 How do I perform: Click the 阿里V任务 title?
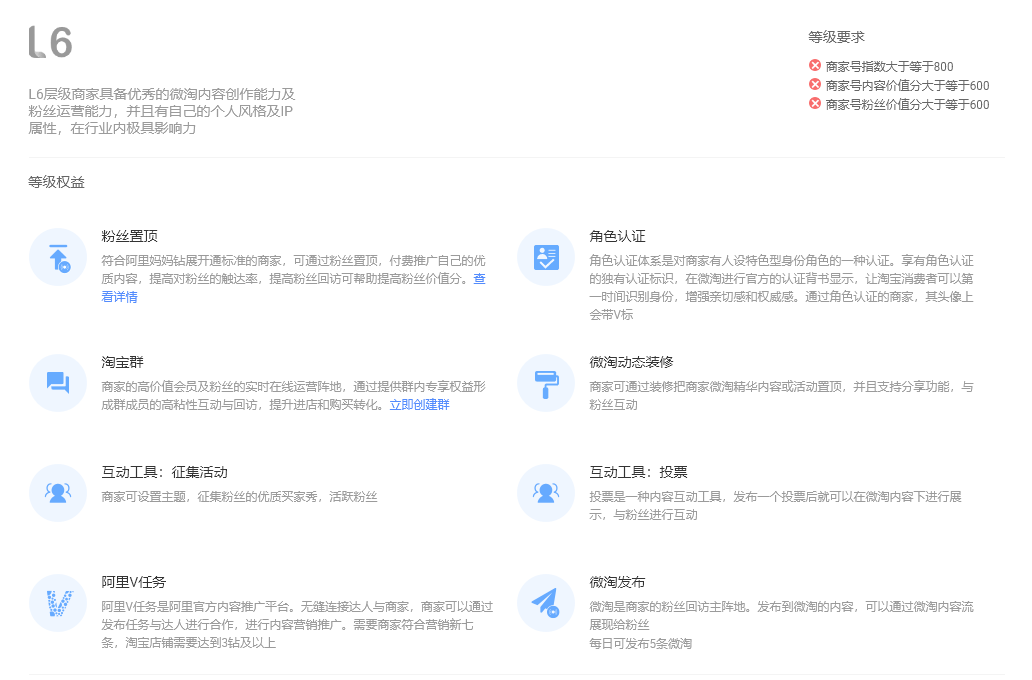coord(134,582)
